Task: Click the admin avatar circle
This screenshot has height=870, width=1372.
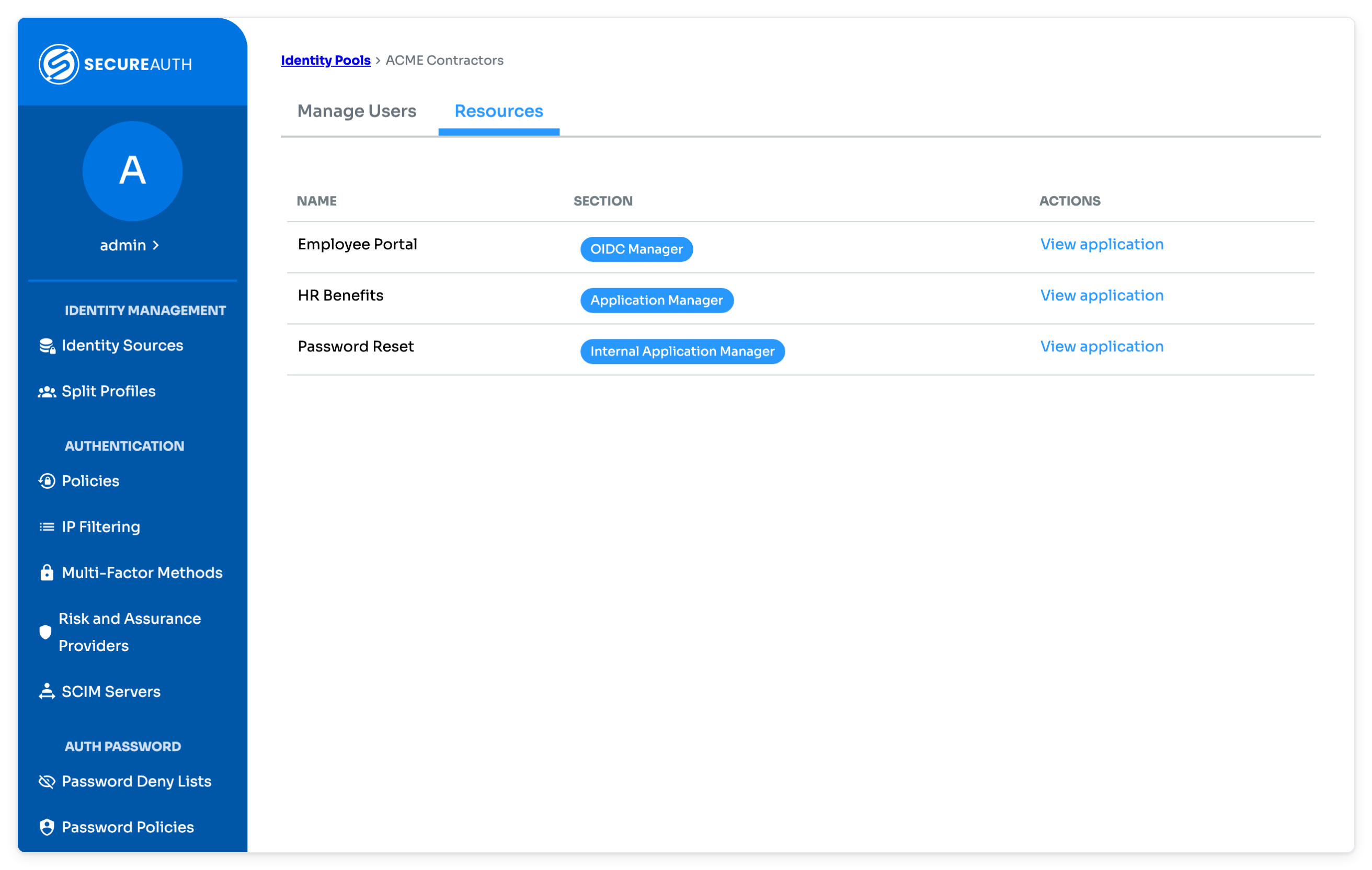Action: [132, 171]
